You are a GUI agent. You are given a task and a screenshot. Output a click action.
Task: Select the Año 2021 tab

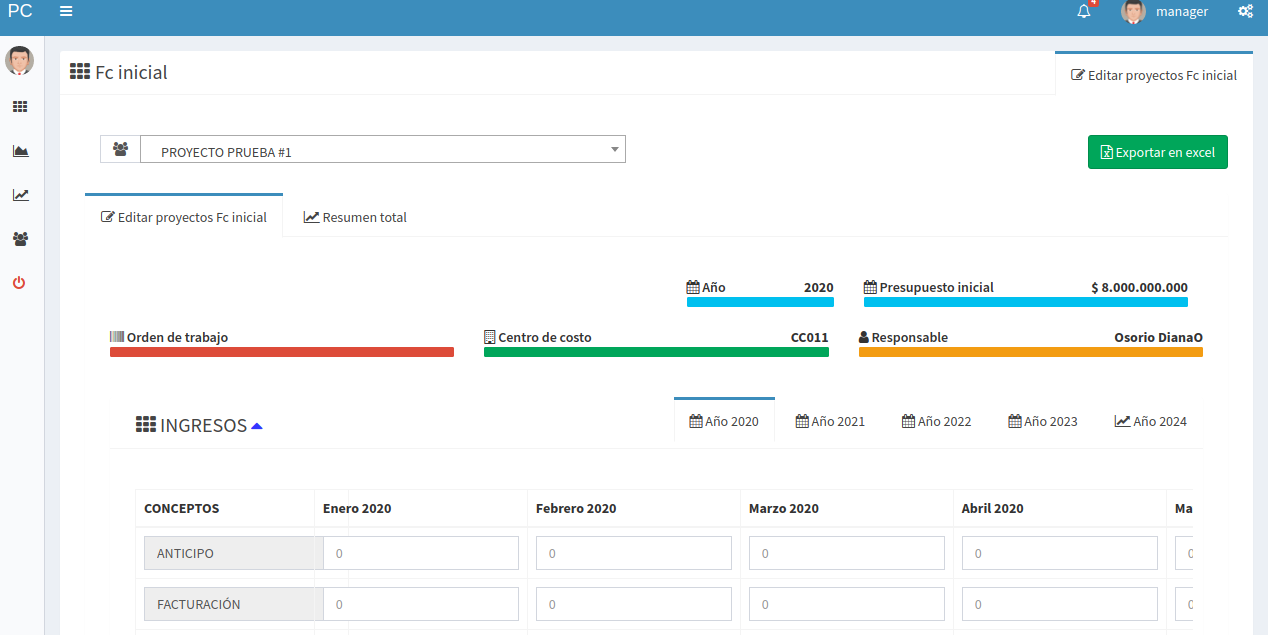830,421
